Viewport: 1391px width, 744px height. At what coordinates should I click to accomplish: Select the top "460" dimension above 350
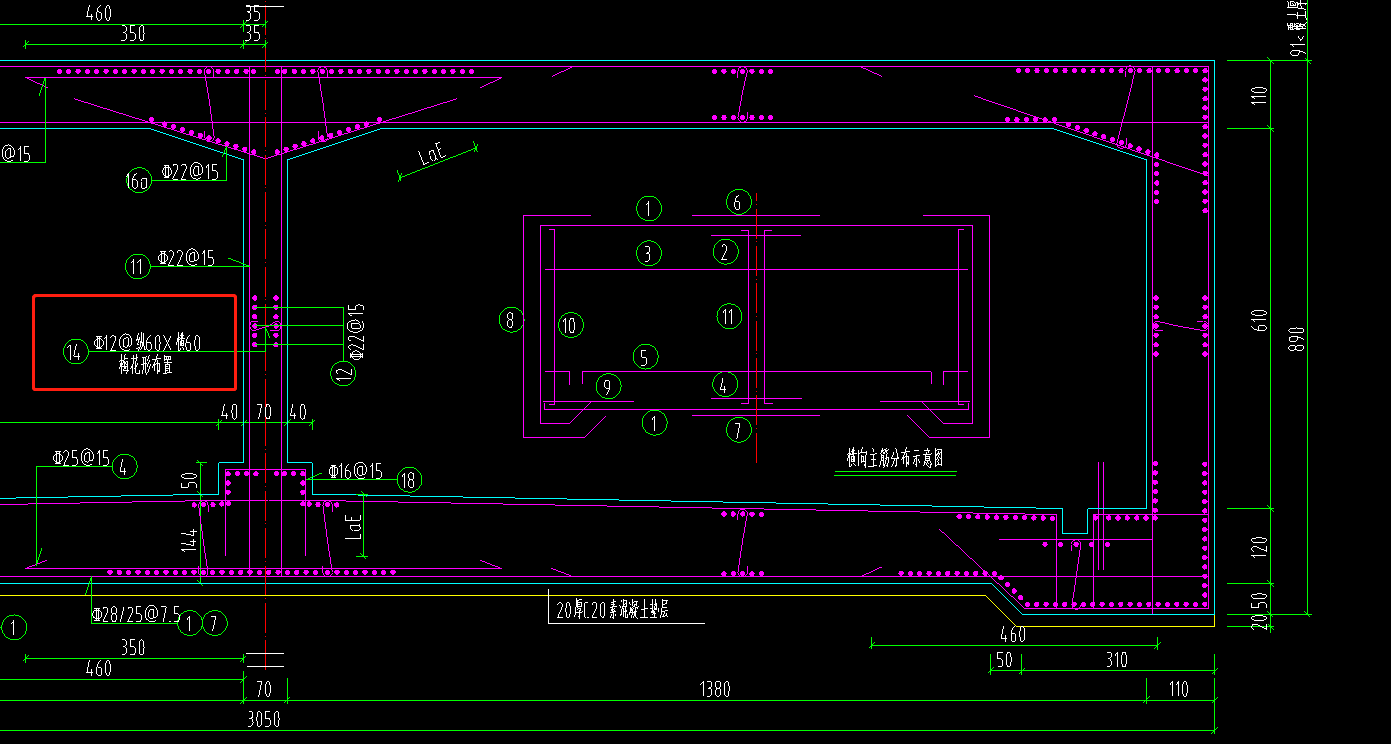(98, 14)
